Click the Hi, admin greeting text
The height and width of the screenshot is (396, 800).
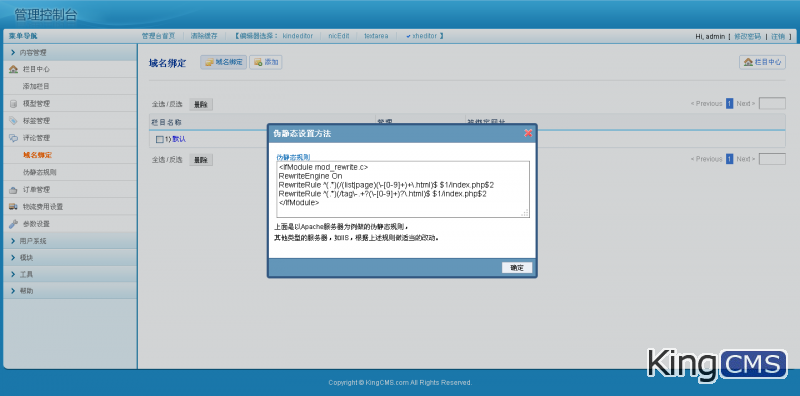point(710,37)
